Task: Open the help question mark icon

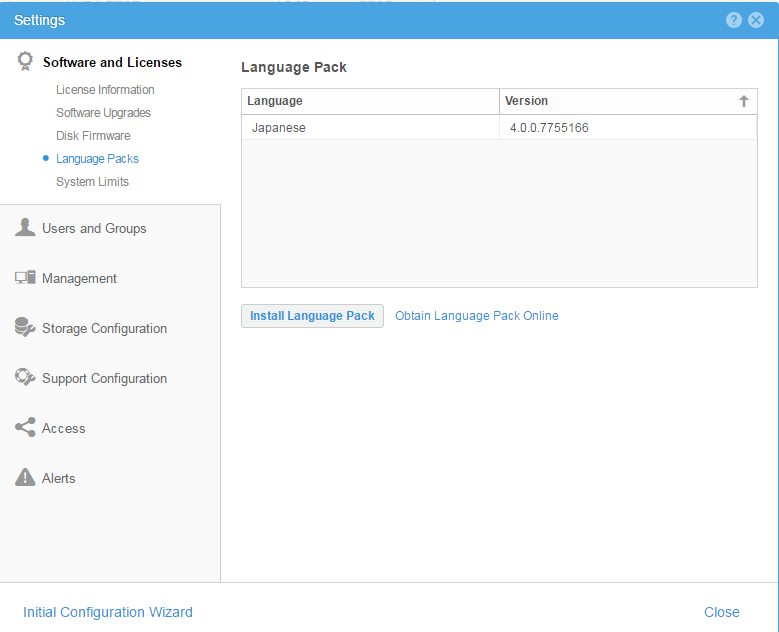Action: tap(733, 20)
